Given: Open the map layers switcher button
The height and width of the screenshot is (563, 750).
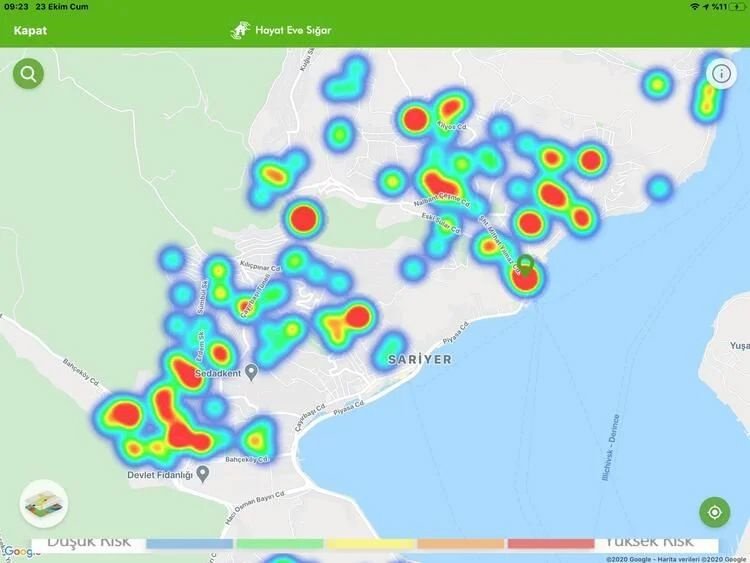Looking at the screenshot, I should [43, 503].
